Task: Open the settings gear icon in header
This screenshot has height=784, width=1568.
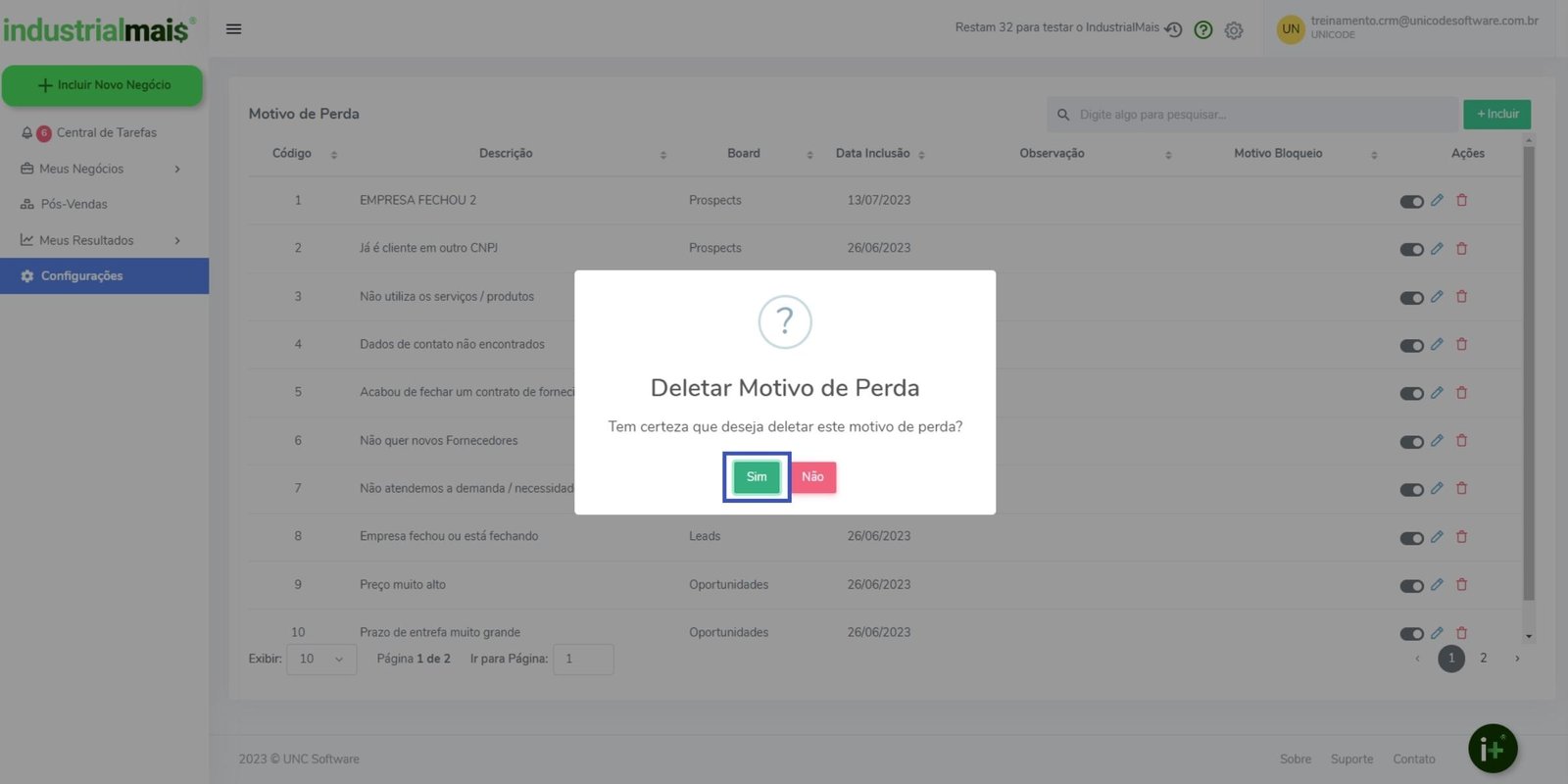Action: [1234, 30]
